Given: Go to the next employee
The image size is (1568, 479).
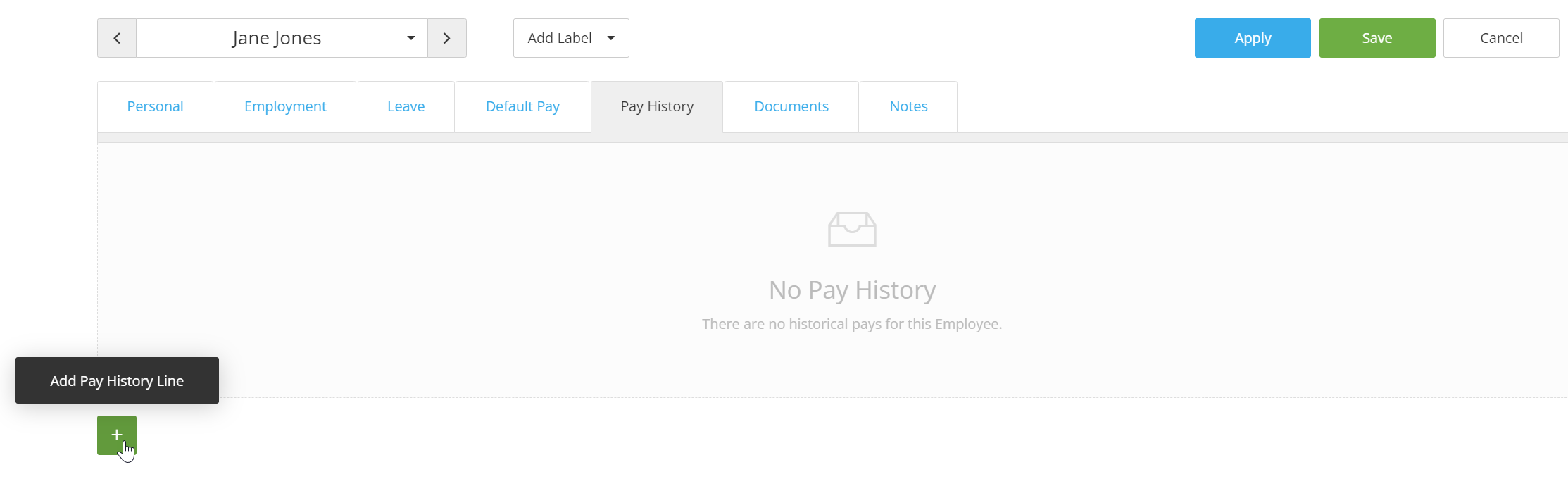Looking at the screenshot, I should pyautogui.click(x=447, y=38).
